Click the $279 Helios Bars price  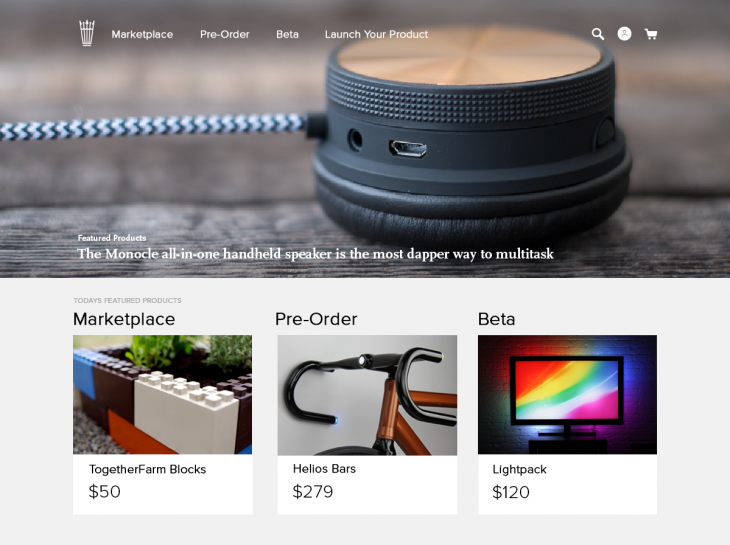click(x=313, y=492)
